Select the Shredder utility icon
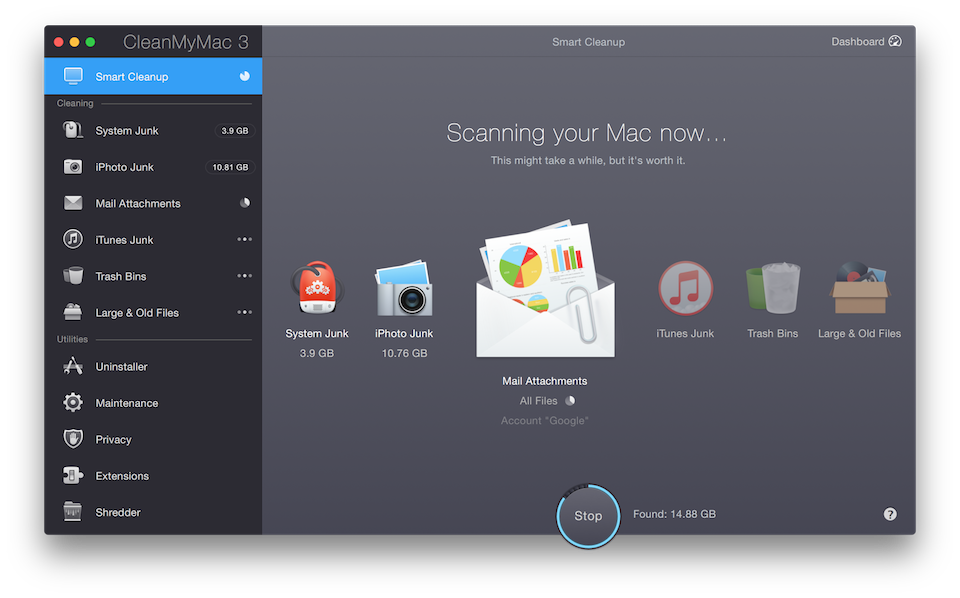This screenshot has height=598, width=960. coord(72,511)
